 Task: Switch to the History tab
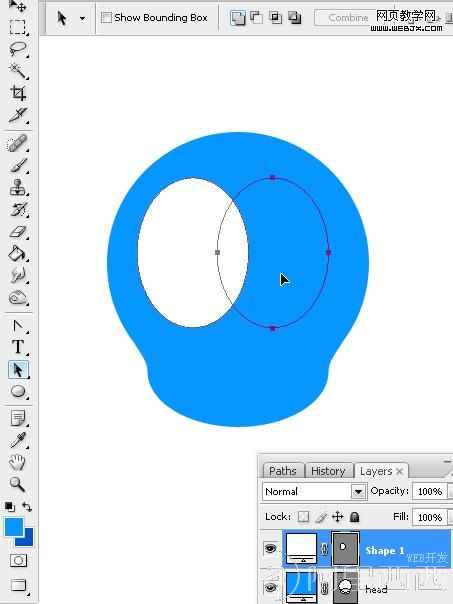[328, 471]
